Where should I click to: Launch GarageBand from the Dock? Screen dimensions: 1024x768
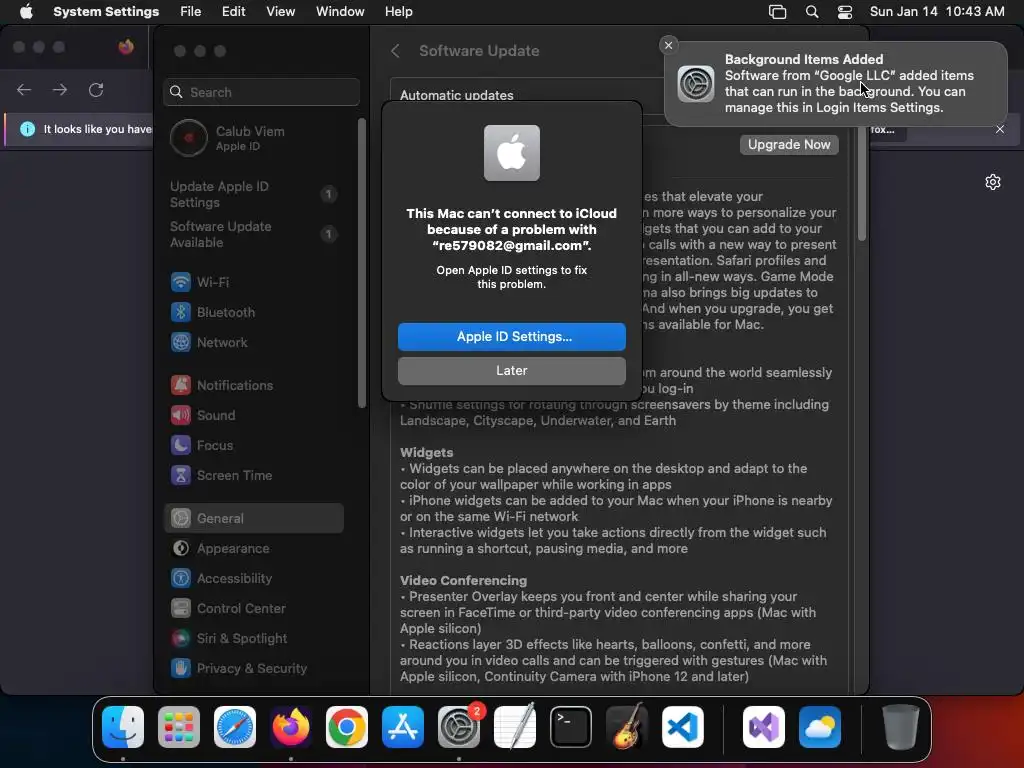[627, 727]
